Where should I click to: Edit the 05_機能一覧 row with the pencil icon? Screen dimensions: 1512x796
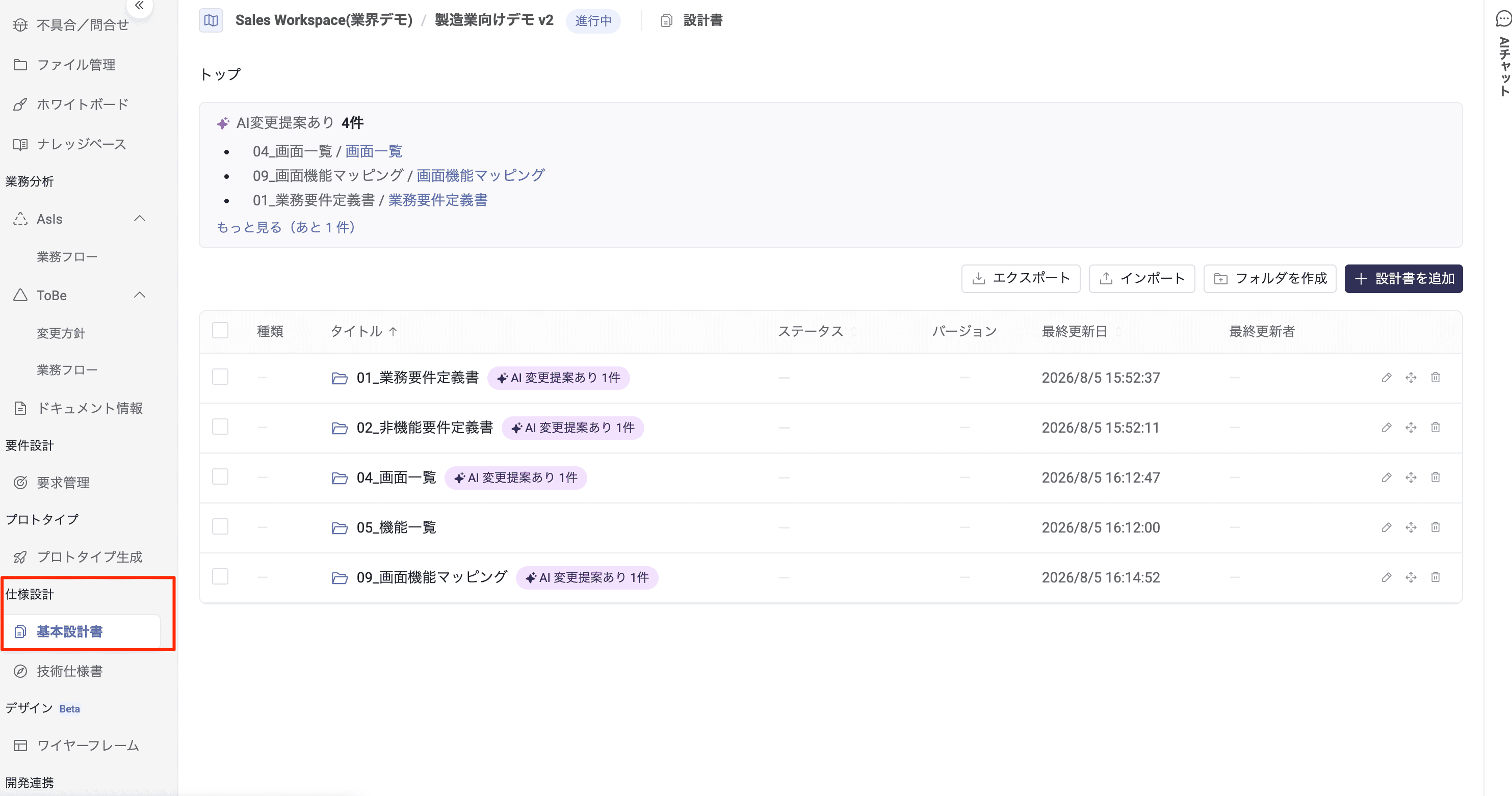pos(1387,527)
